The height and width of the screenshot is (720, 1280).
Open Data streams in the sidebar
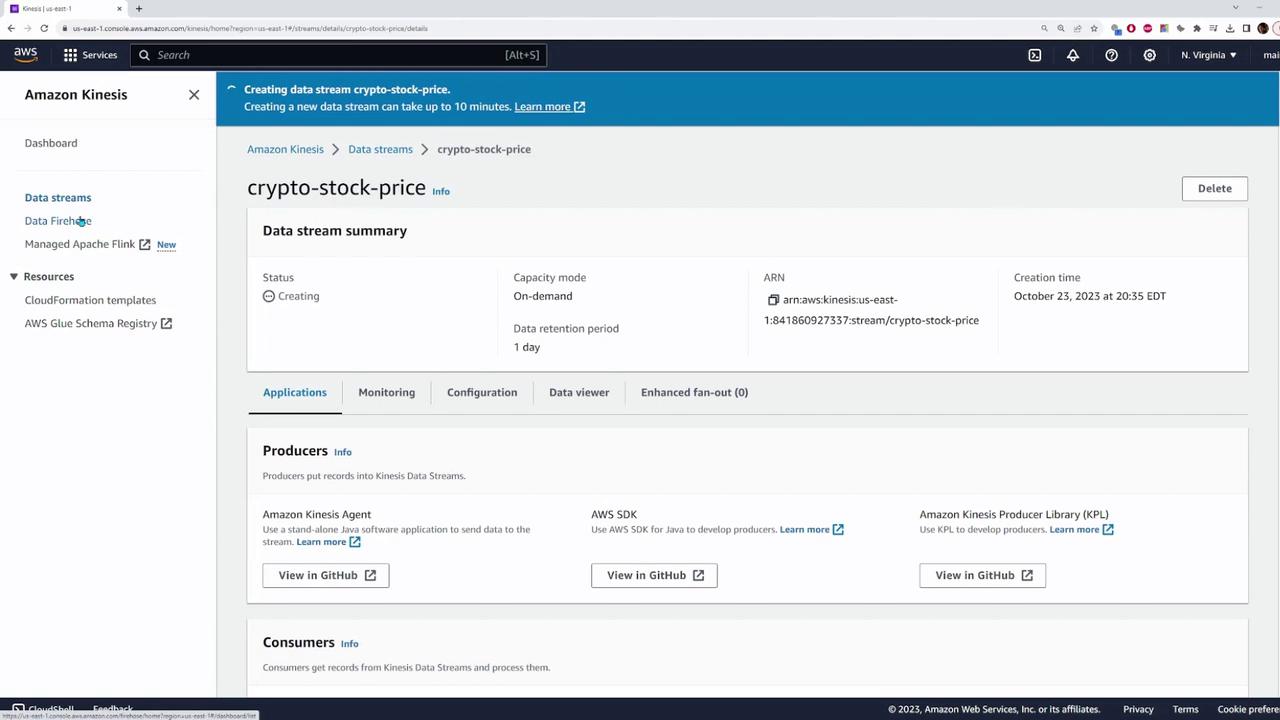[58, 198]
